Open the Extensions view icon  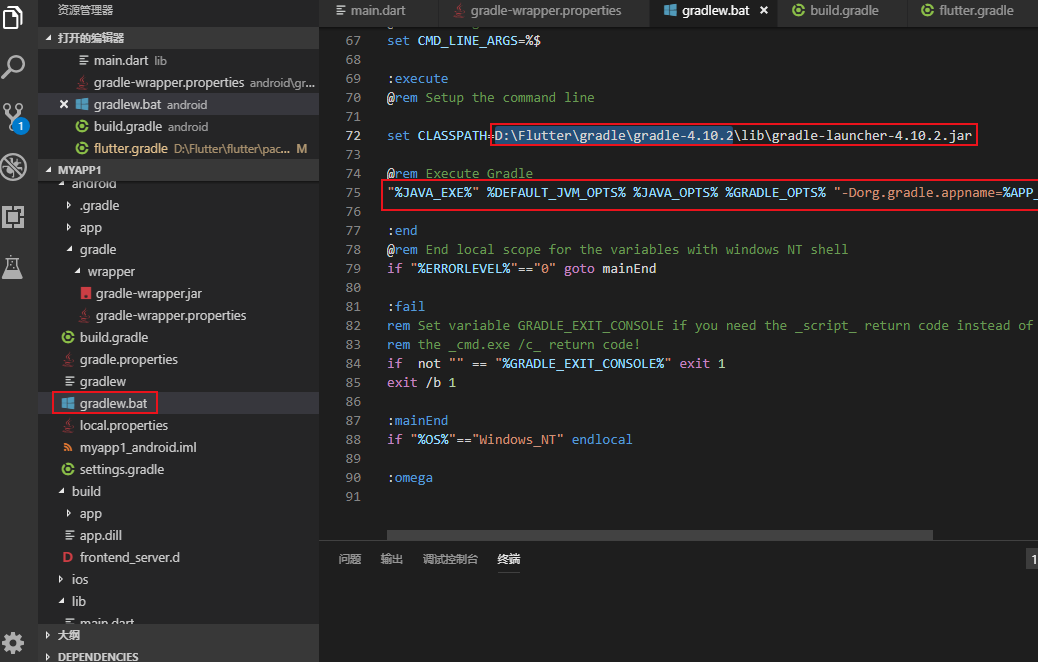14,216
